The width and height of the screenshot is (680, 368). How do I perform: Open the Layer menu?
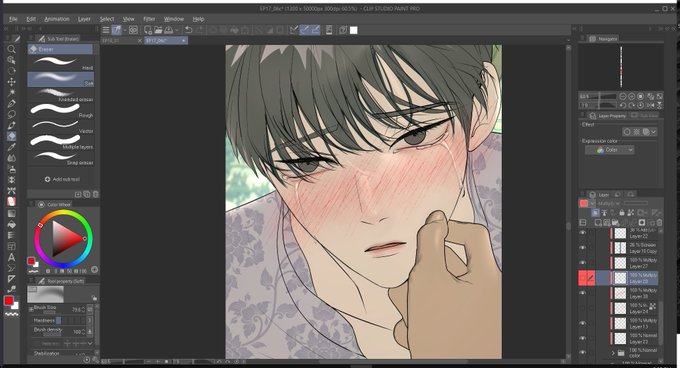tap(84, 19)
